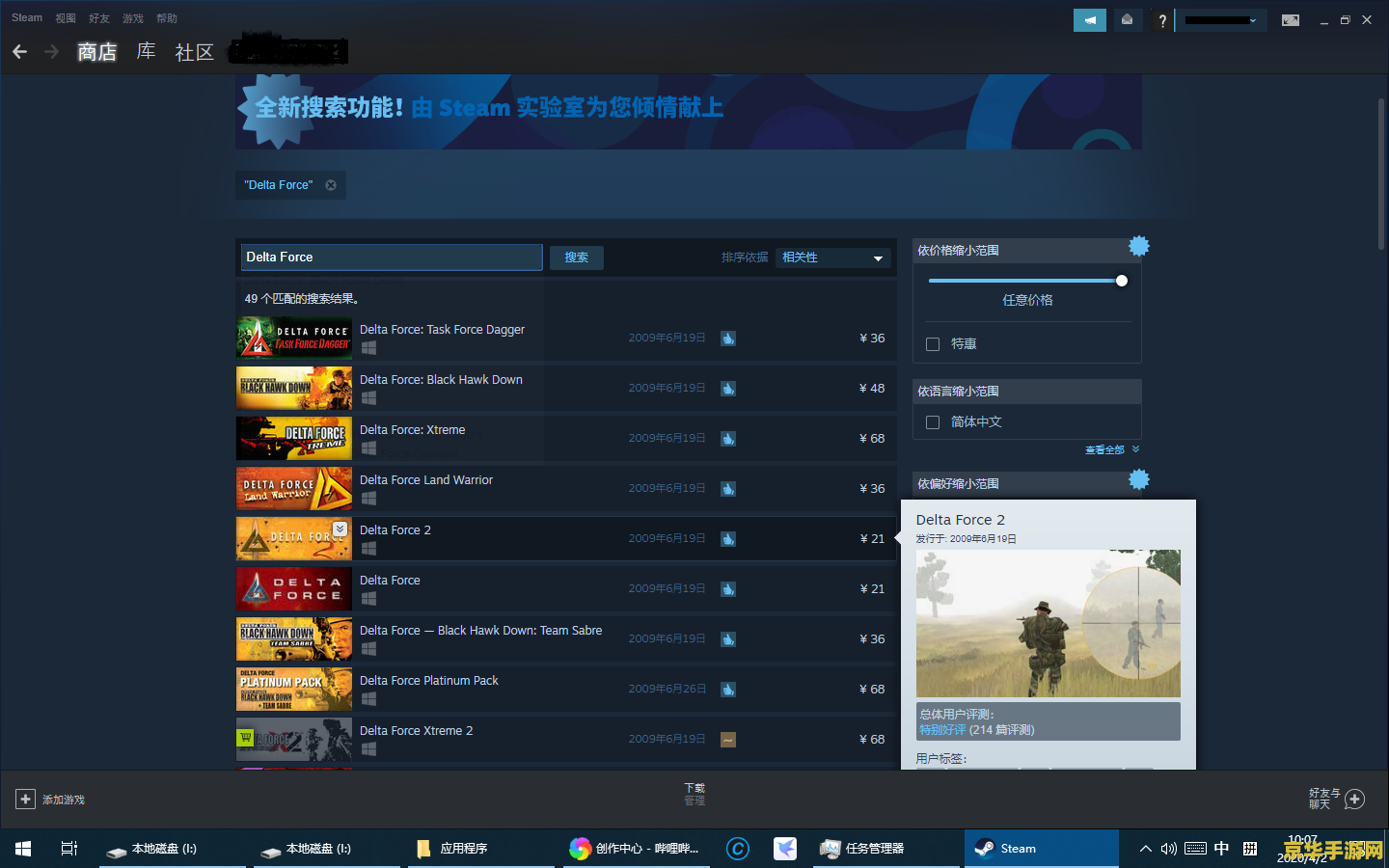
Task: Click the price range slider handle
Action: tap(1122, 281)
